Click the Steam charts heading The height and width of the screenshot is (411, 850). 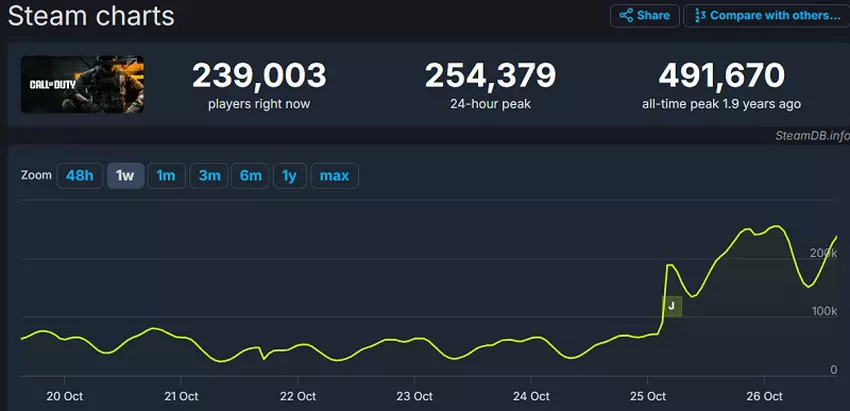point(91,16)
